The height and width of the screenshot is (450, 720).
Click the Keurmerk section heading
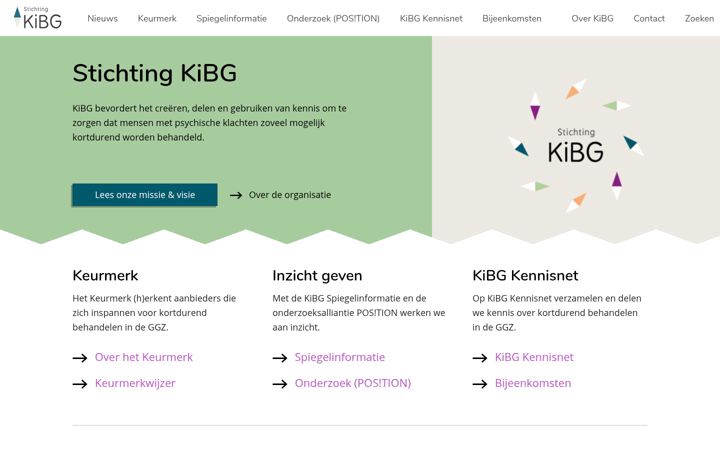click(x=105, y=276)
